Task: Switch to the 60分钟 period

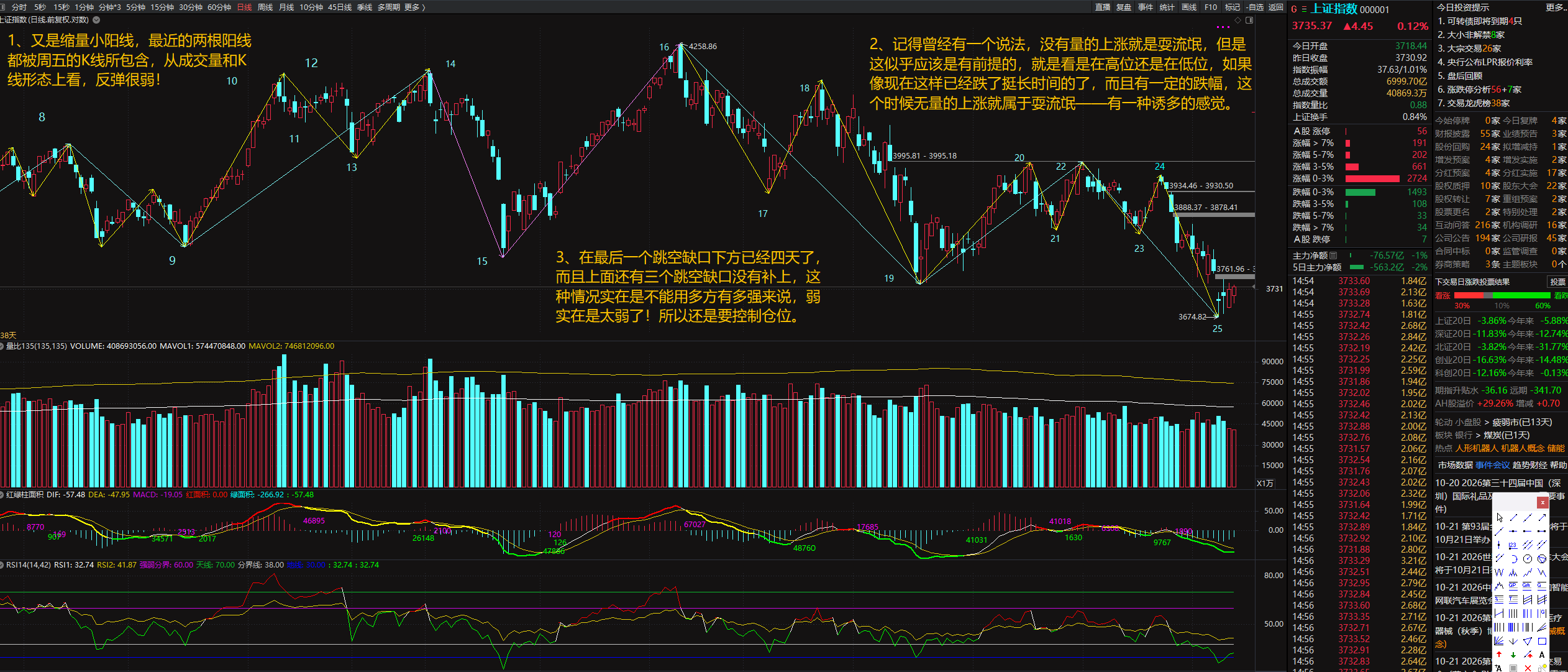Action: click(219, 7)
